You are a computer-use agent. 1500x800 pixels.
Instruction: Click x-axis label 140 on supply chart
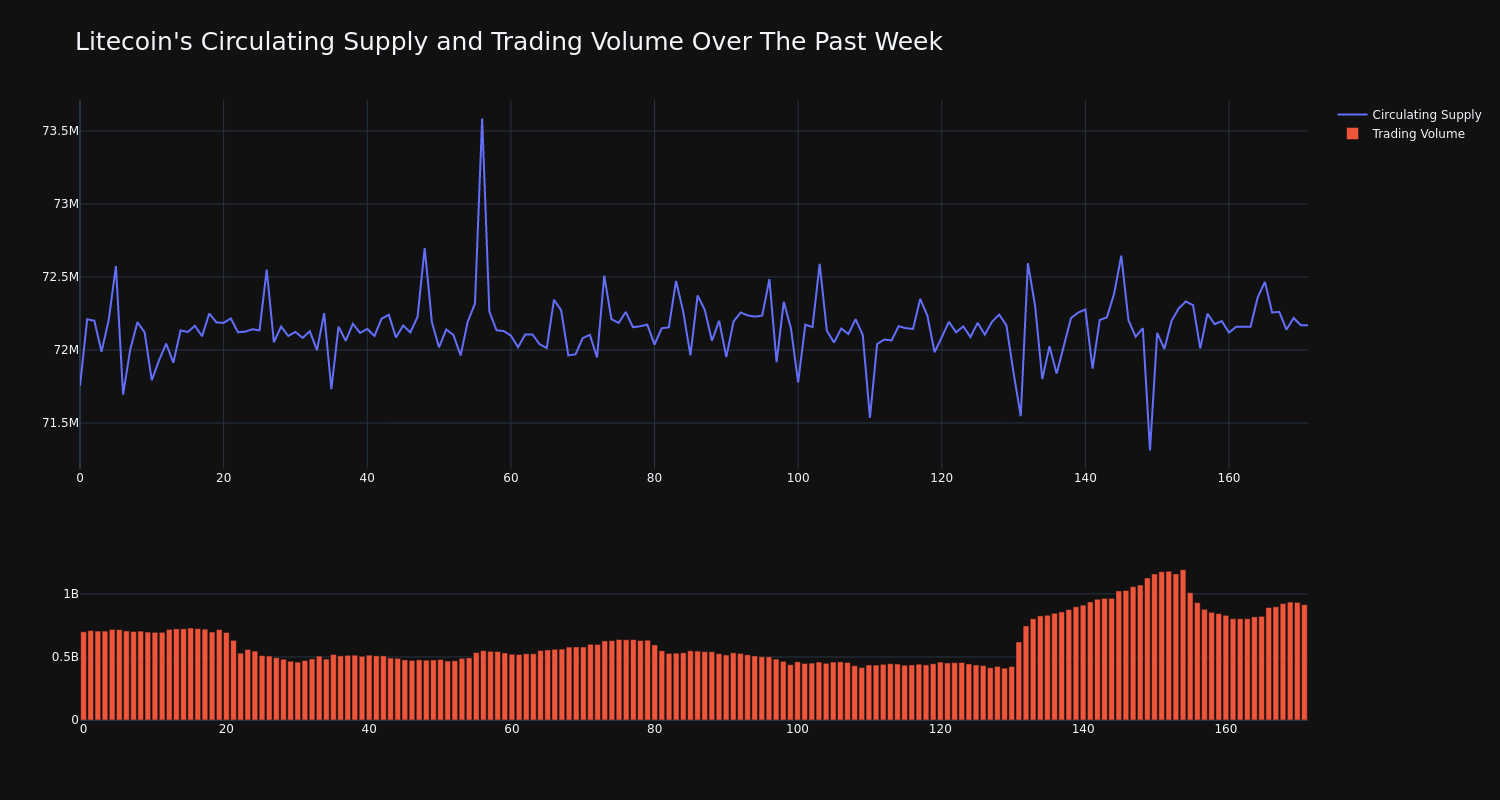(1085, 478)
